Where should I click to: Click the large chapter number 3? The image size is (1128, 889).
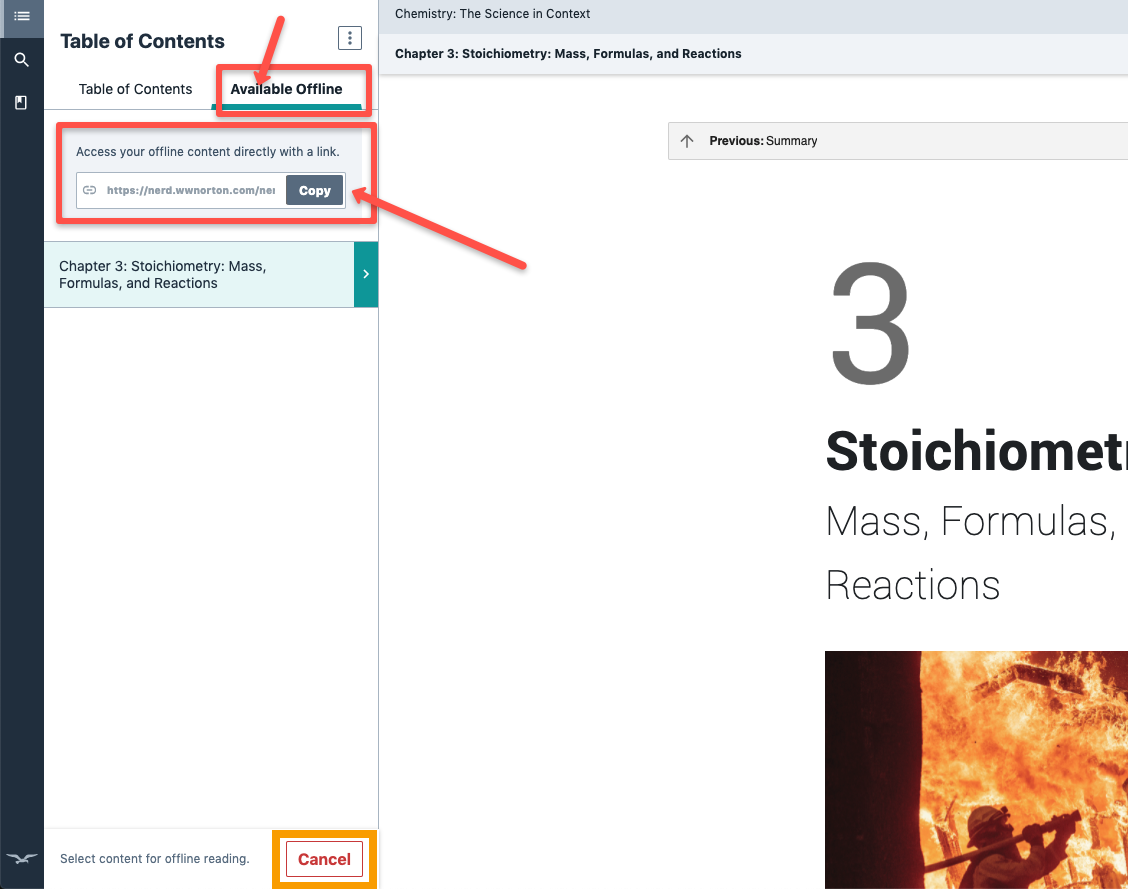click(870, 323)
